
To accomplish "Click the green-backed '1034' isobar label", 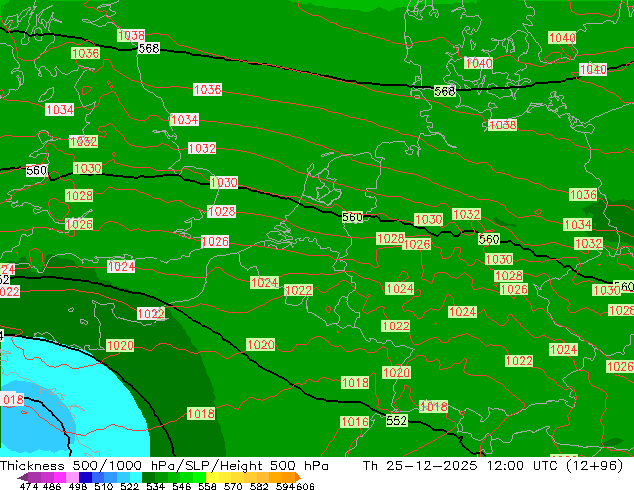I will [x=577, y=224].
